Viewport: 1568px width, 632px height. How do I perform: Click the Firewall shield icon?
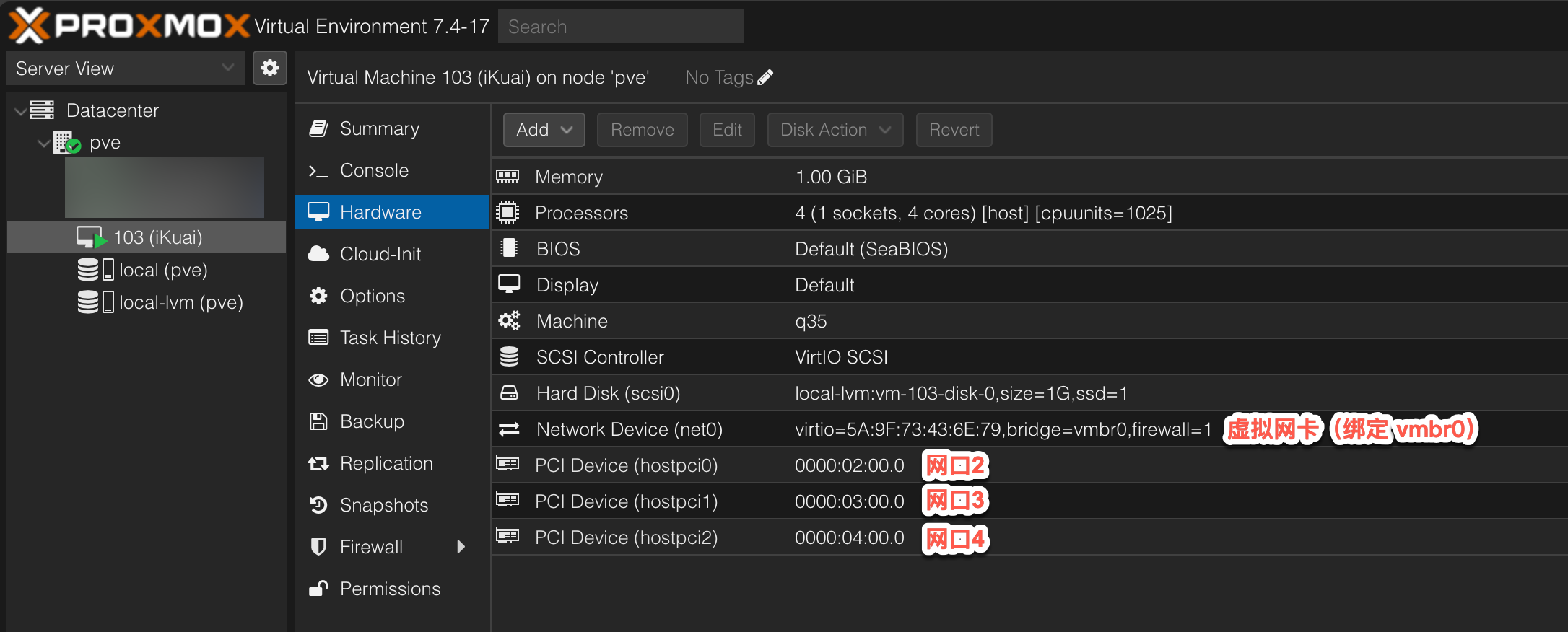318,547
